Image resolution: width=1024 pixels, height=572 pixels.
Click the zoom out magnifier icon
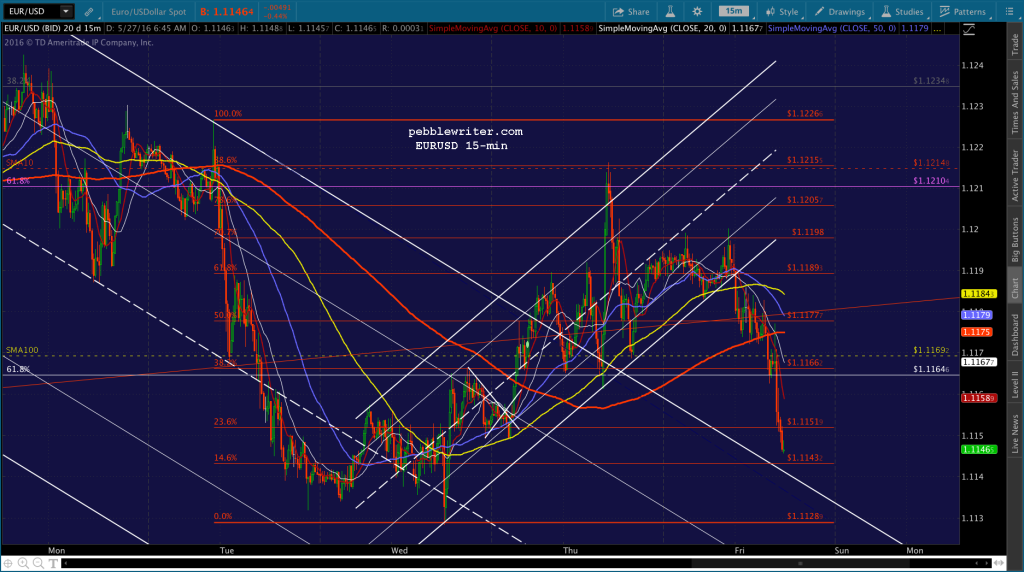(38, 563)
